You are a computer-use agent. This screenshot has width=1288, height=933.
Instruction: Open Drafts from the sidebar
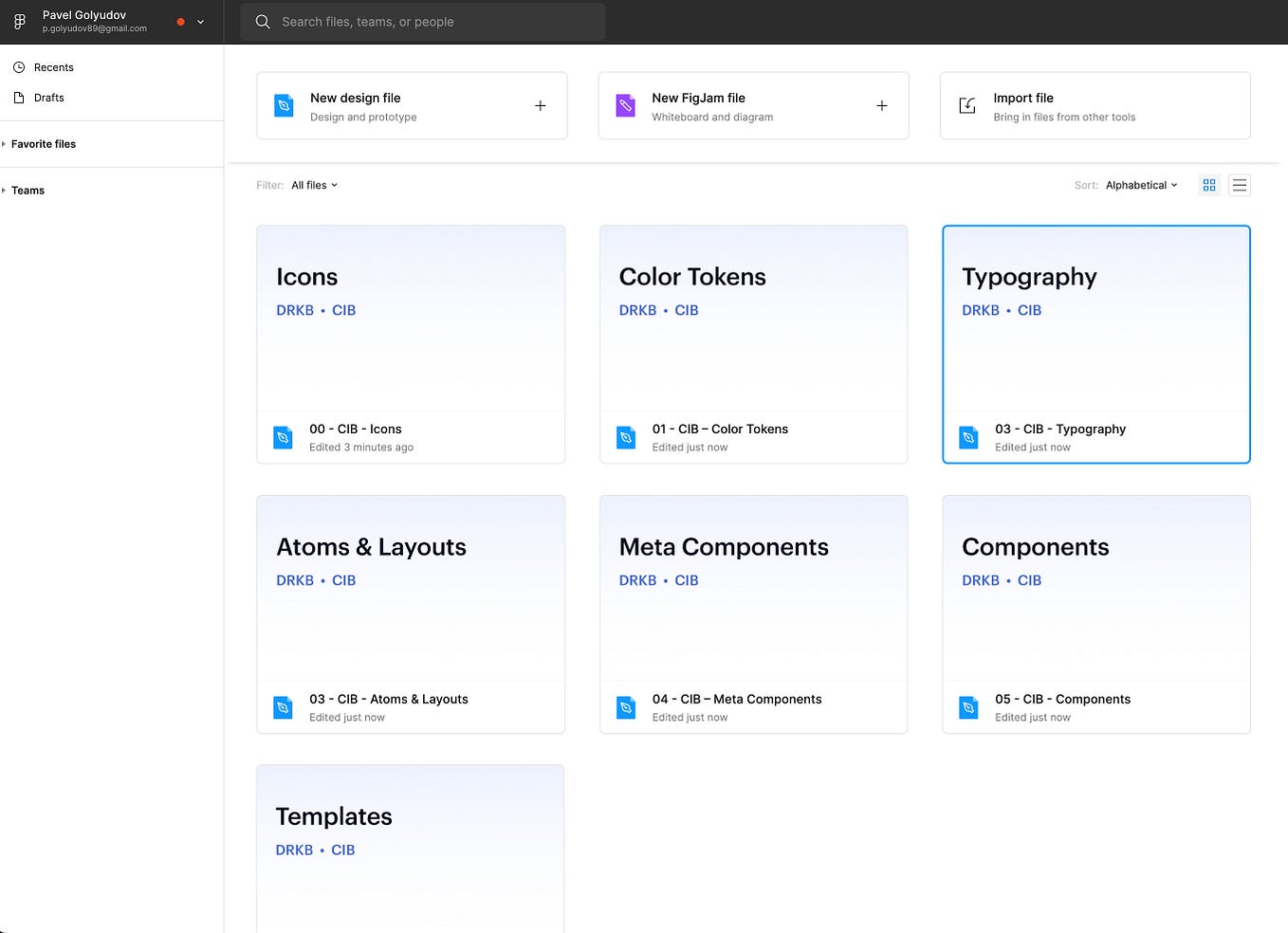tap(48, 98)
